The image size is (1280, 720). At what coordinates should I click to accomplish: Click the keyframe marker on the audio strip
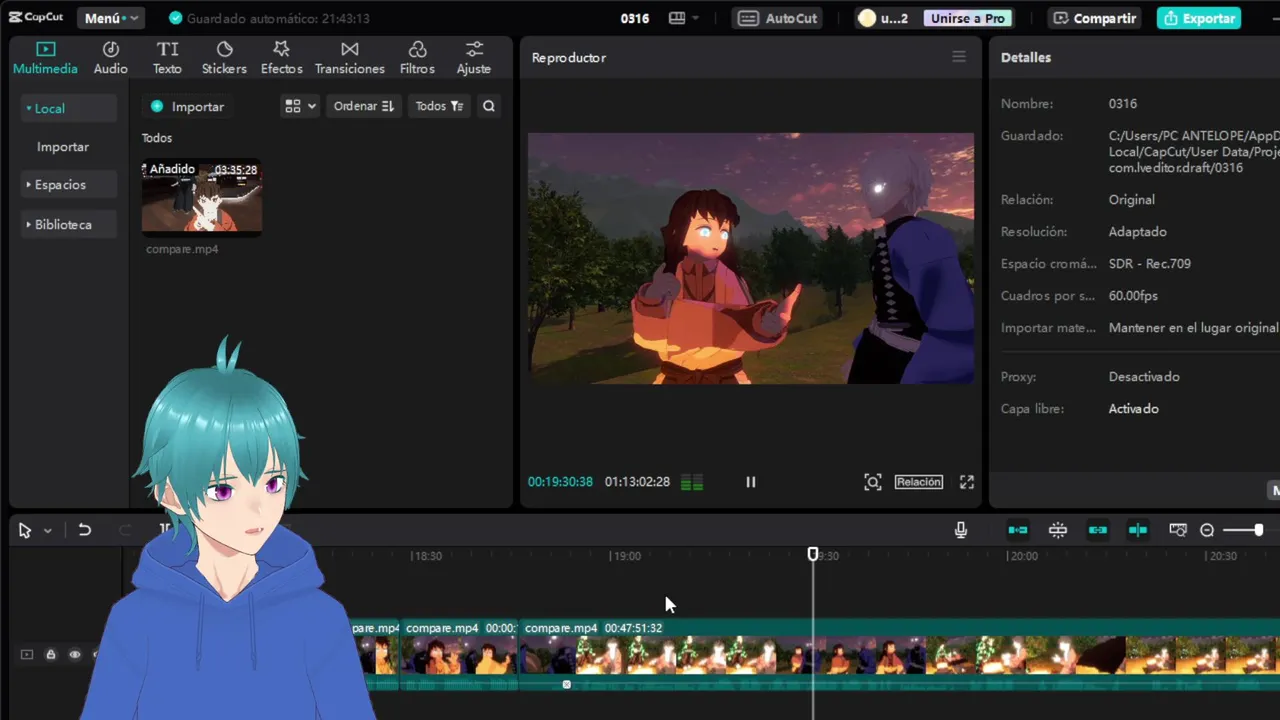click(567, 684)
